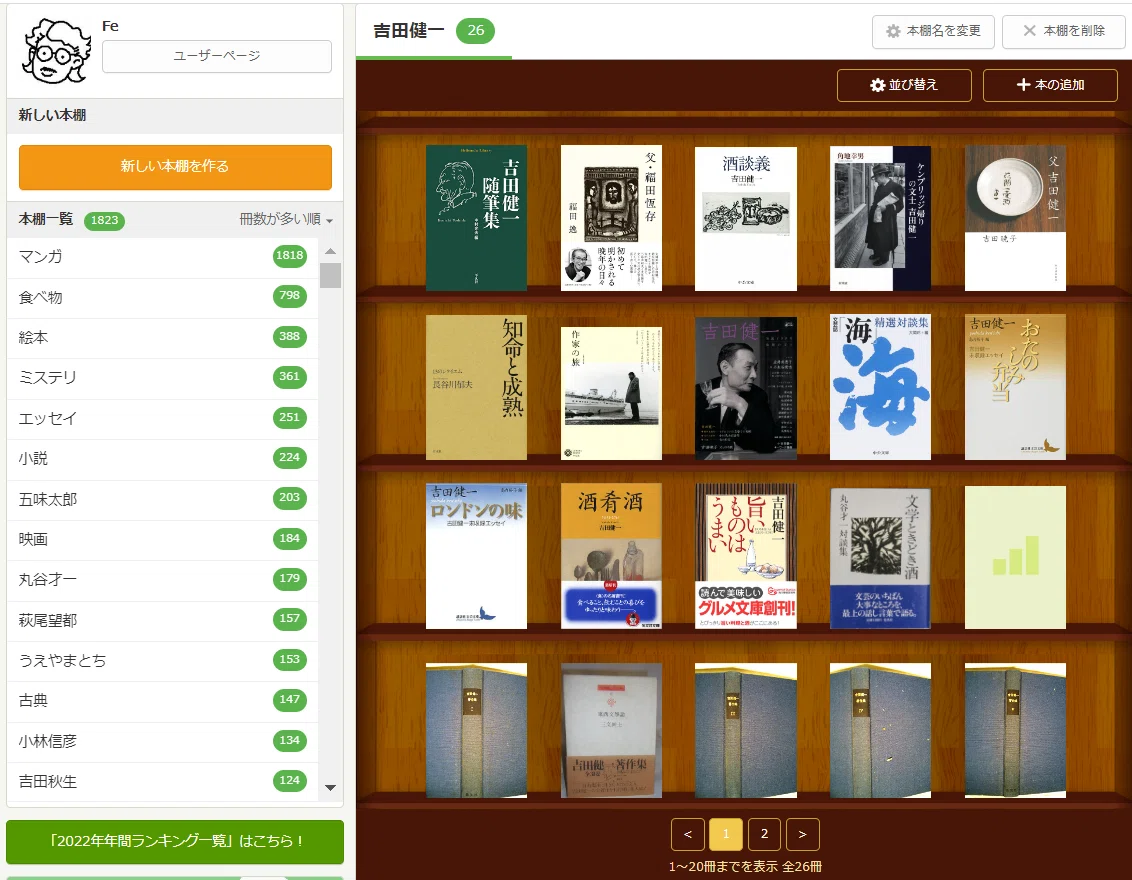Select the 小林信彦 bookshelf
This screenshot has height=880, width=1132.
coord(162,741)
